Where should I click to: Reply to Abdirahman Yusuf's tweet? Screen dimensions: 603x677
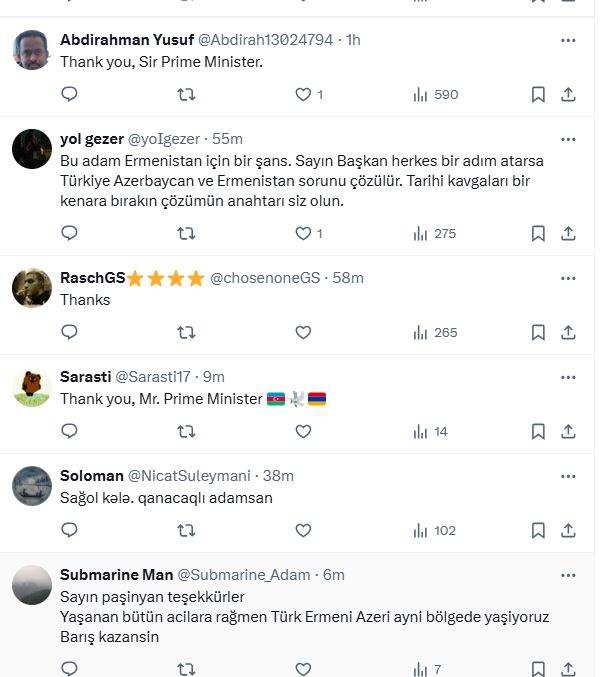tap(69, 94)
